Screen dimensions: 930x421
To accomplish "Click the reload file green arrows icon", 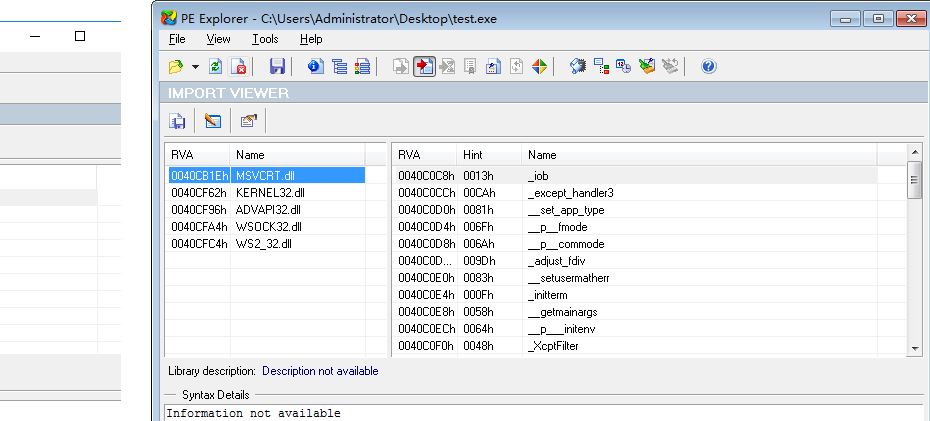I will [215, 66].
